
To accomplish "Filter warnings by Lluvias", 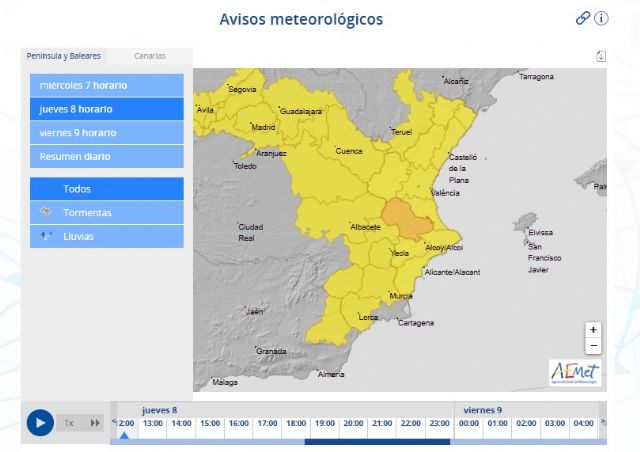I will 107,237.
